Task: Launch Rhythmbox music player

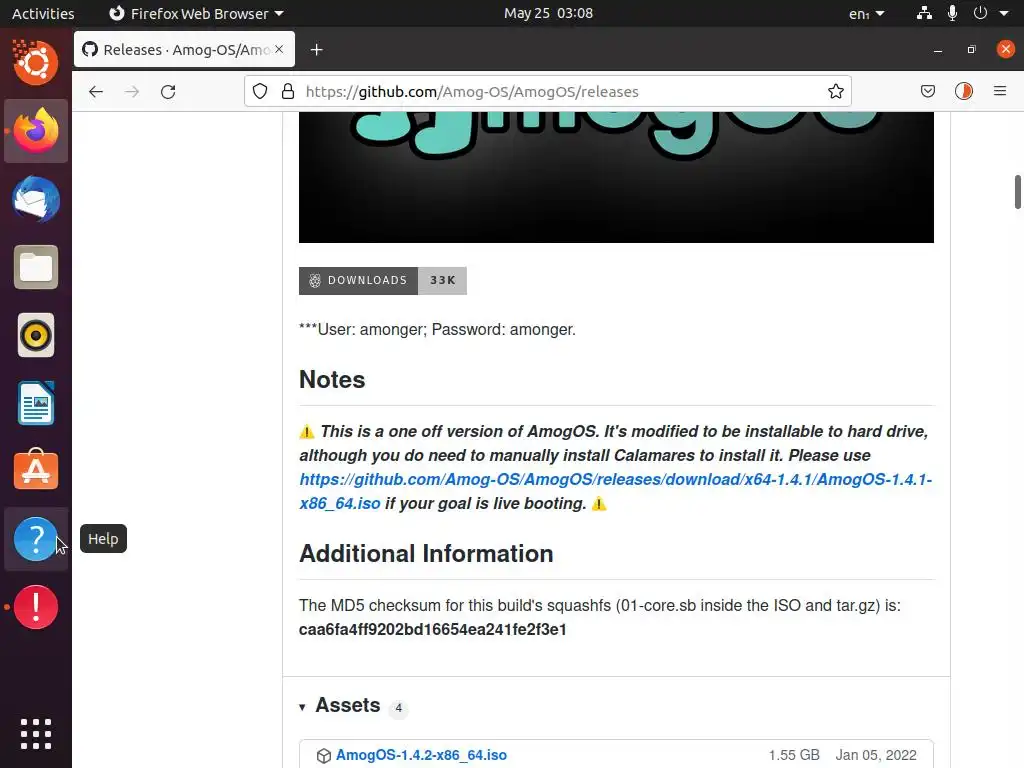Action: click(36, 336)
